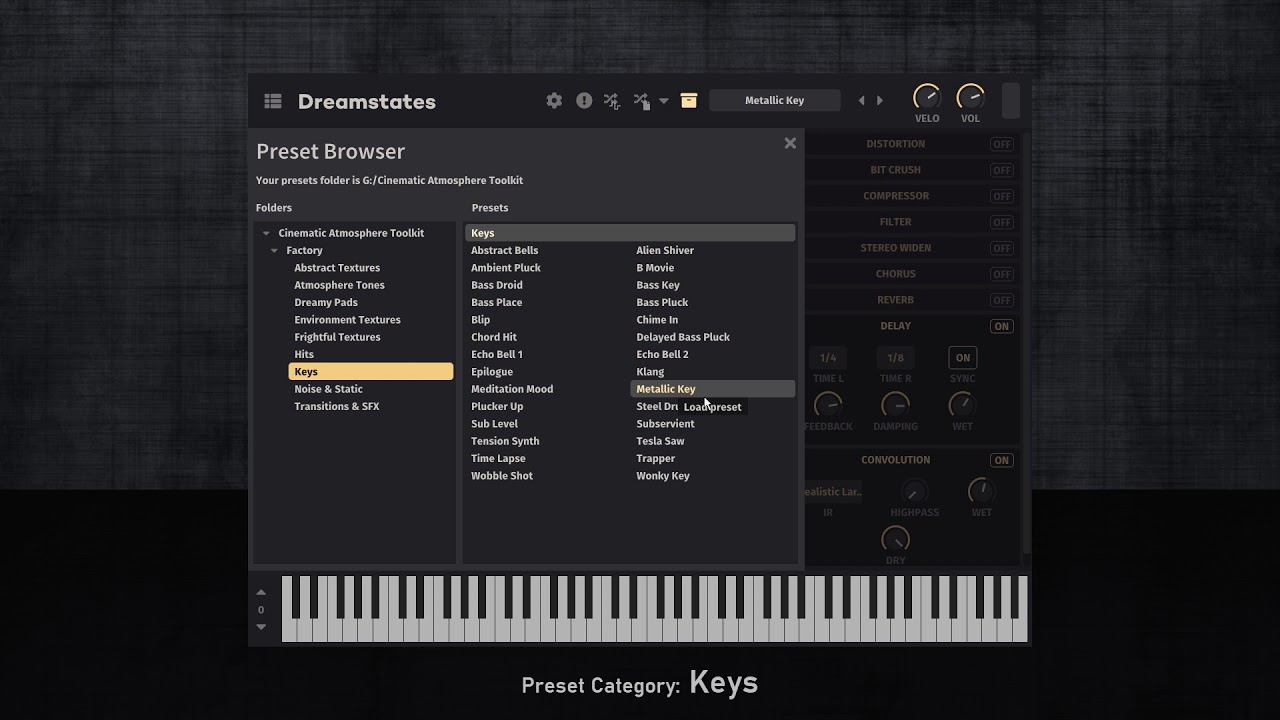Select the Environment Textures folder

coord(347,320)
